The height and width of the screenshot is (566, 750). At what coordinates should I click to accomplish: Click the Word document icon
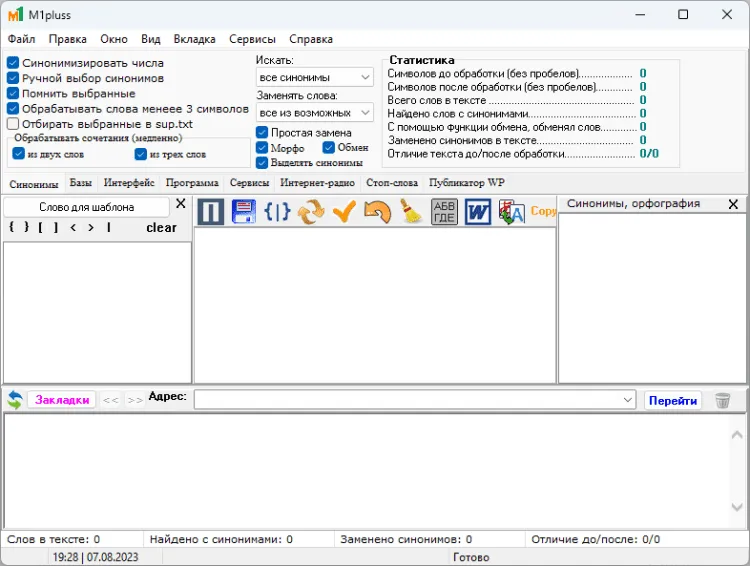pyautogui.click(x=478, y=212)
